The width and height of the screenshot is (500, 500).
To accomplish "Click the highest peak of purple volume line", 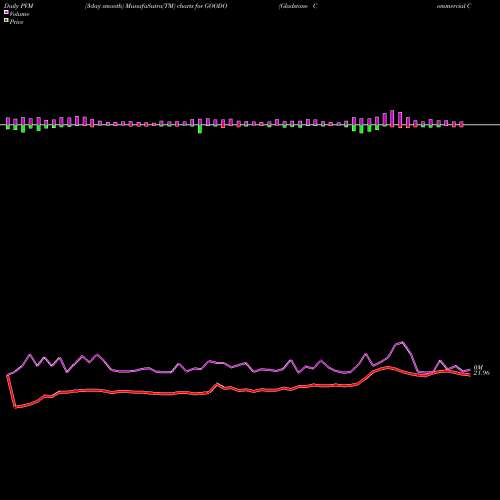I will click(x=402, y=342).
